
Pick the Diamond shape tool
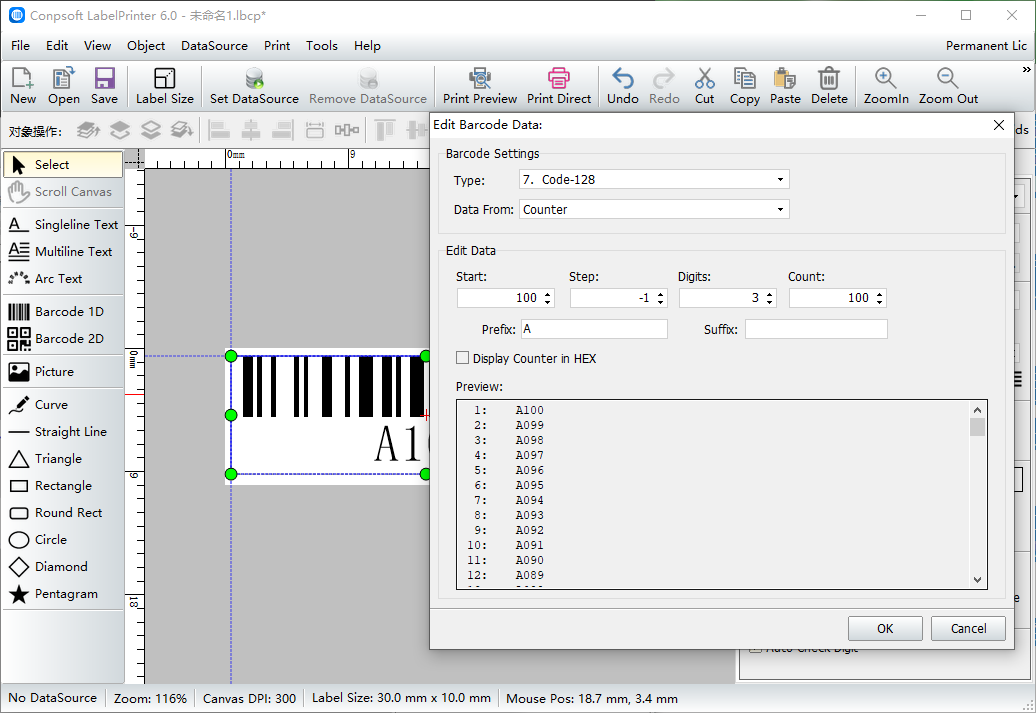63,567
